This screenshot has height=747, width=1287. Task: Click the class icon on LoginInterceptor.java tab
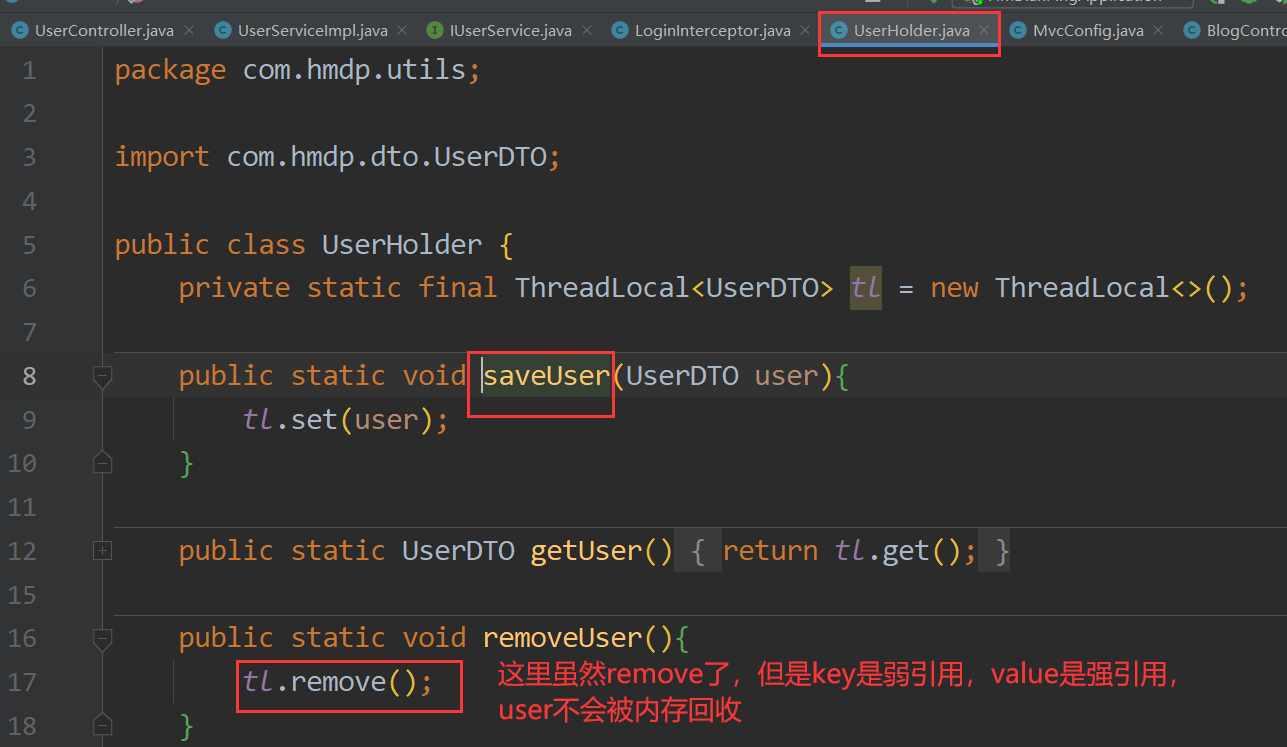(619, 31)
